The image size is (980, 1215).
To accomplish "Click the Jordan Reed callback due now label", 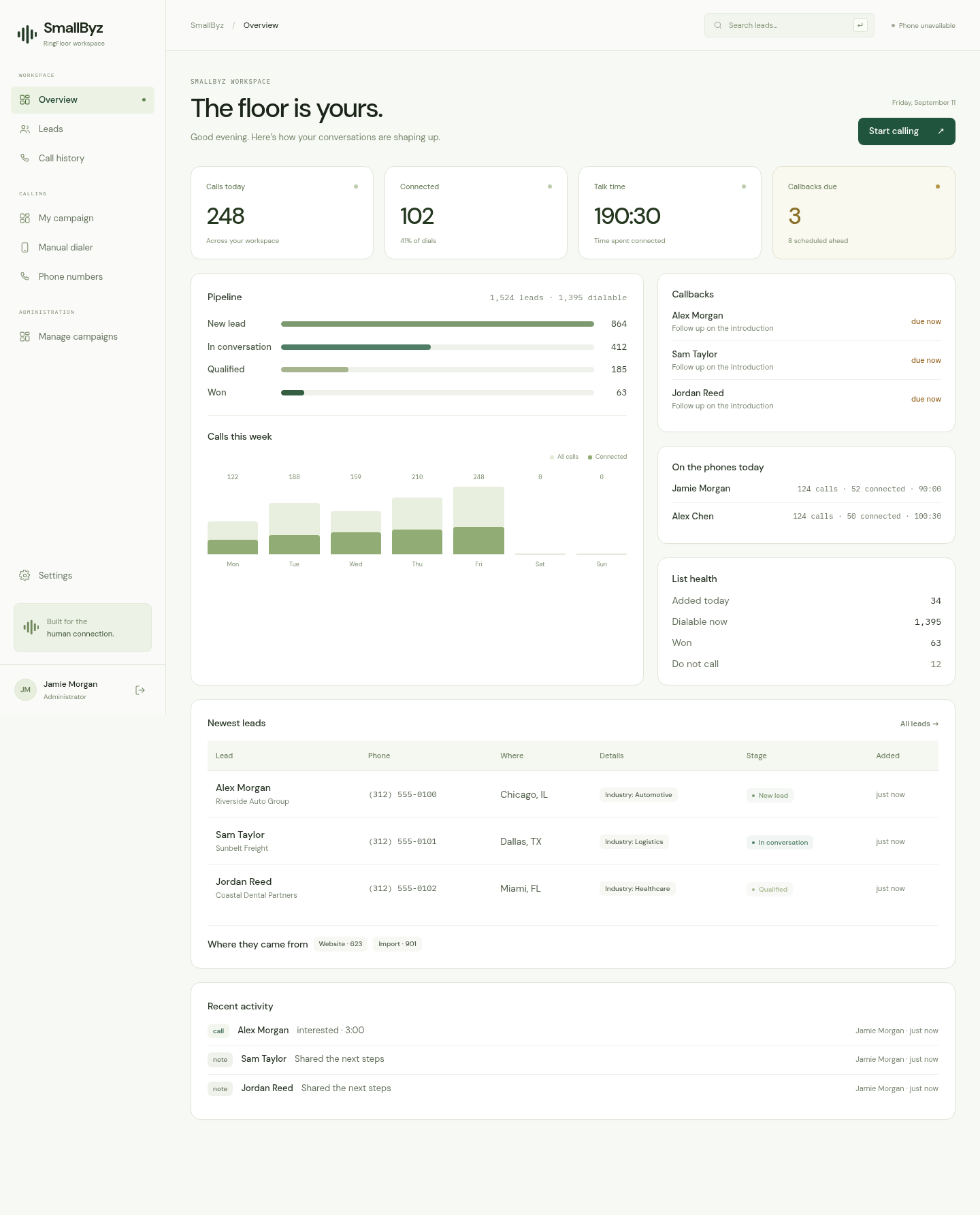I will pos(926,400).
